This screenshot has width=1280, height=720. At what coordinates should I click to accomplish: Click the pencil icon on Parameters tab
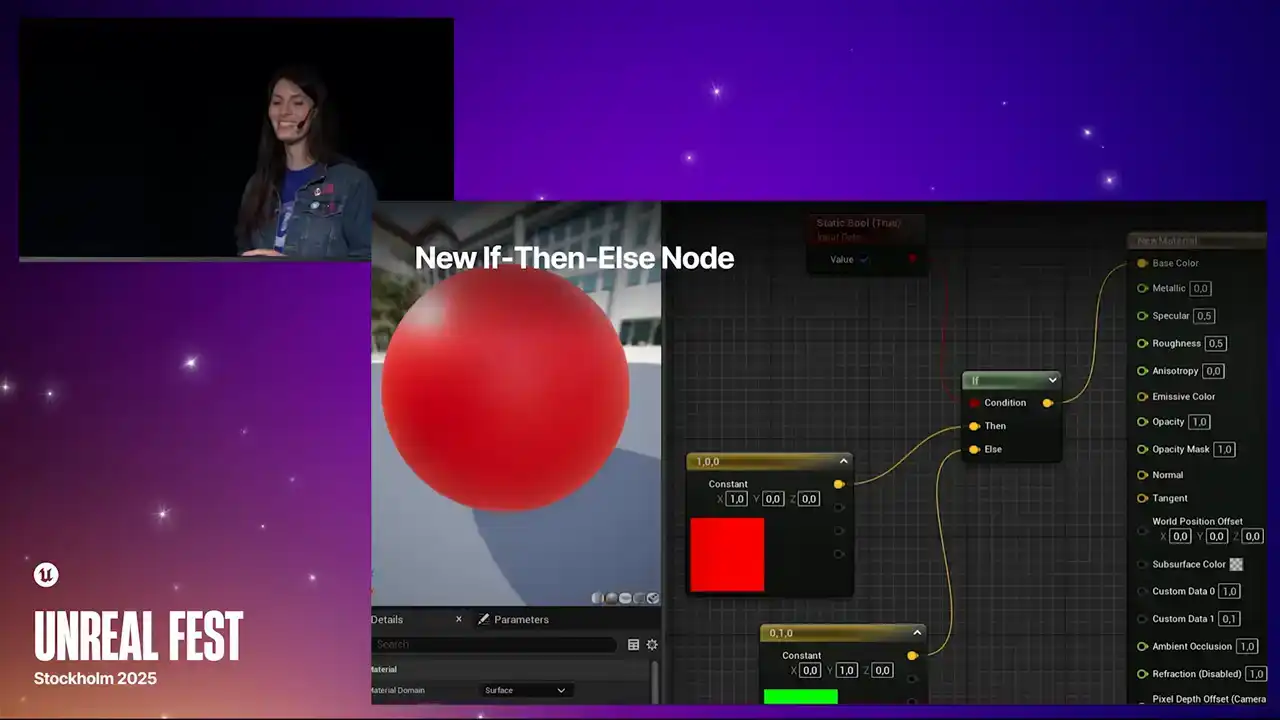(484, 620)
